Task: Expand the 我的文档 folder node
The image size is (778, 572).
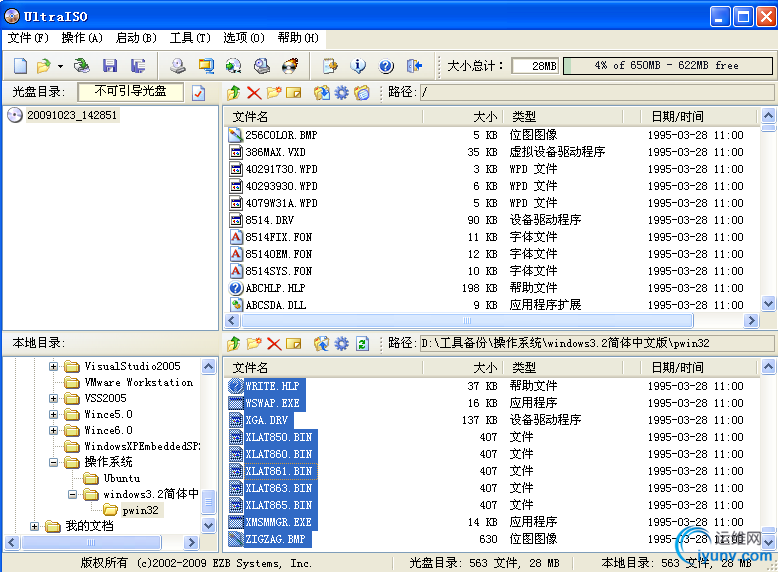Action: [34, 526]
